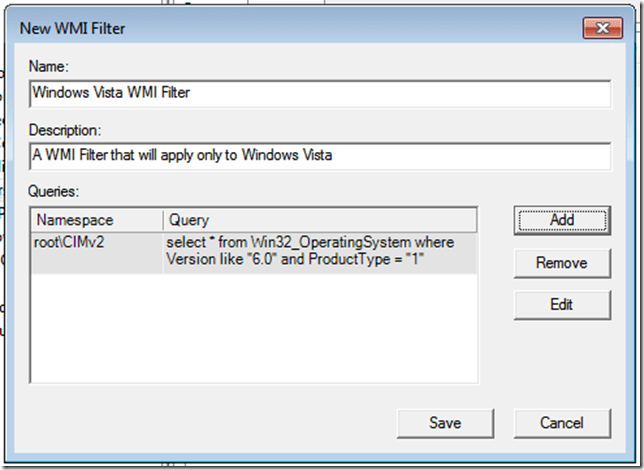Click the "New WMI Filter" title bar

tap(250, 27)
